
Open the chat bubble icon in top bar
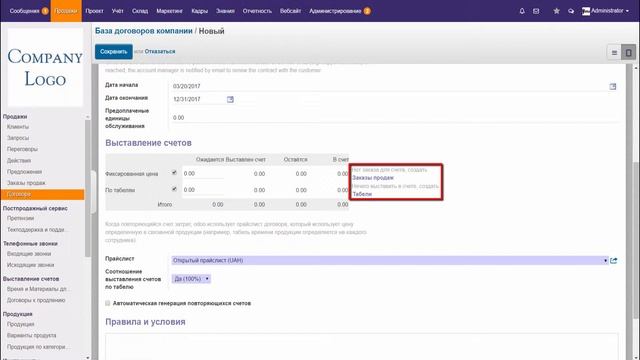pyautogui.click(x=571, y=11)
